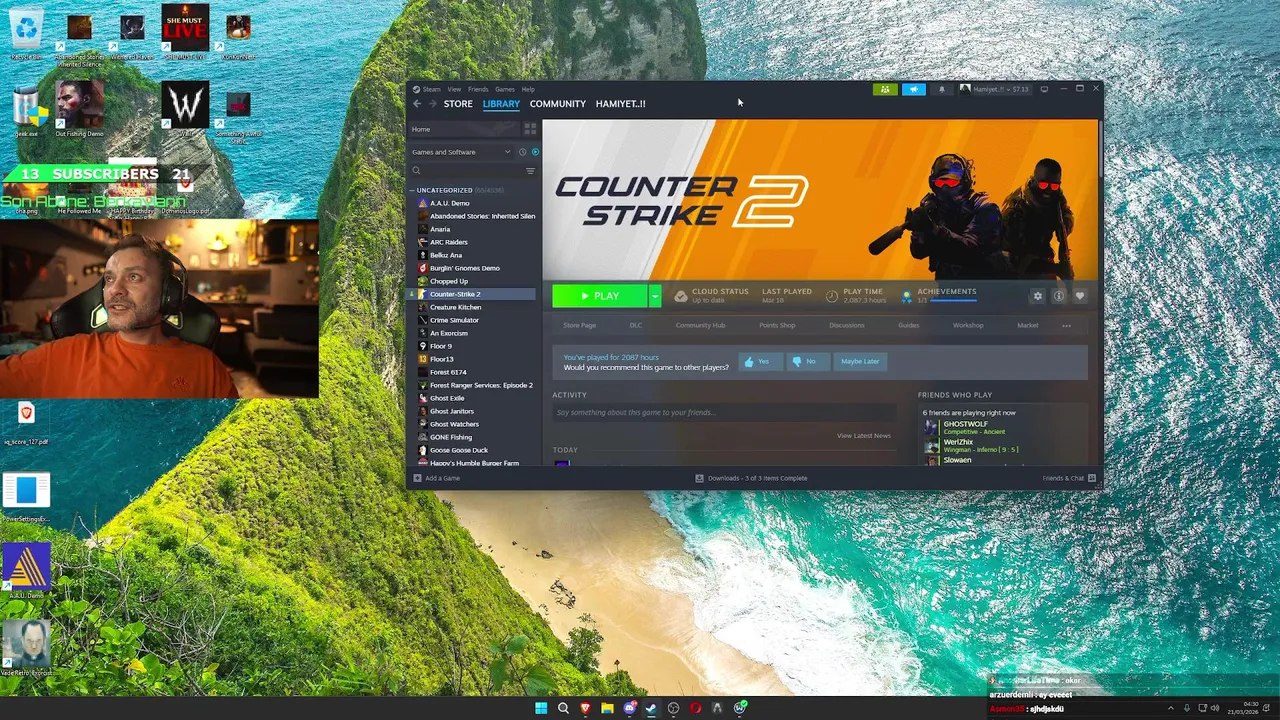Click the say something activity input field

tap(724, 412)
